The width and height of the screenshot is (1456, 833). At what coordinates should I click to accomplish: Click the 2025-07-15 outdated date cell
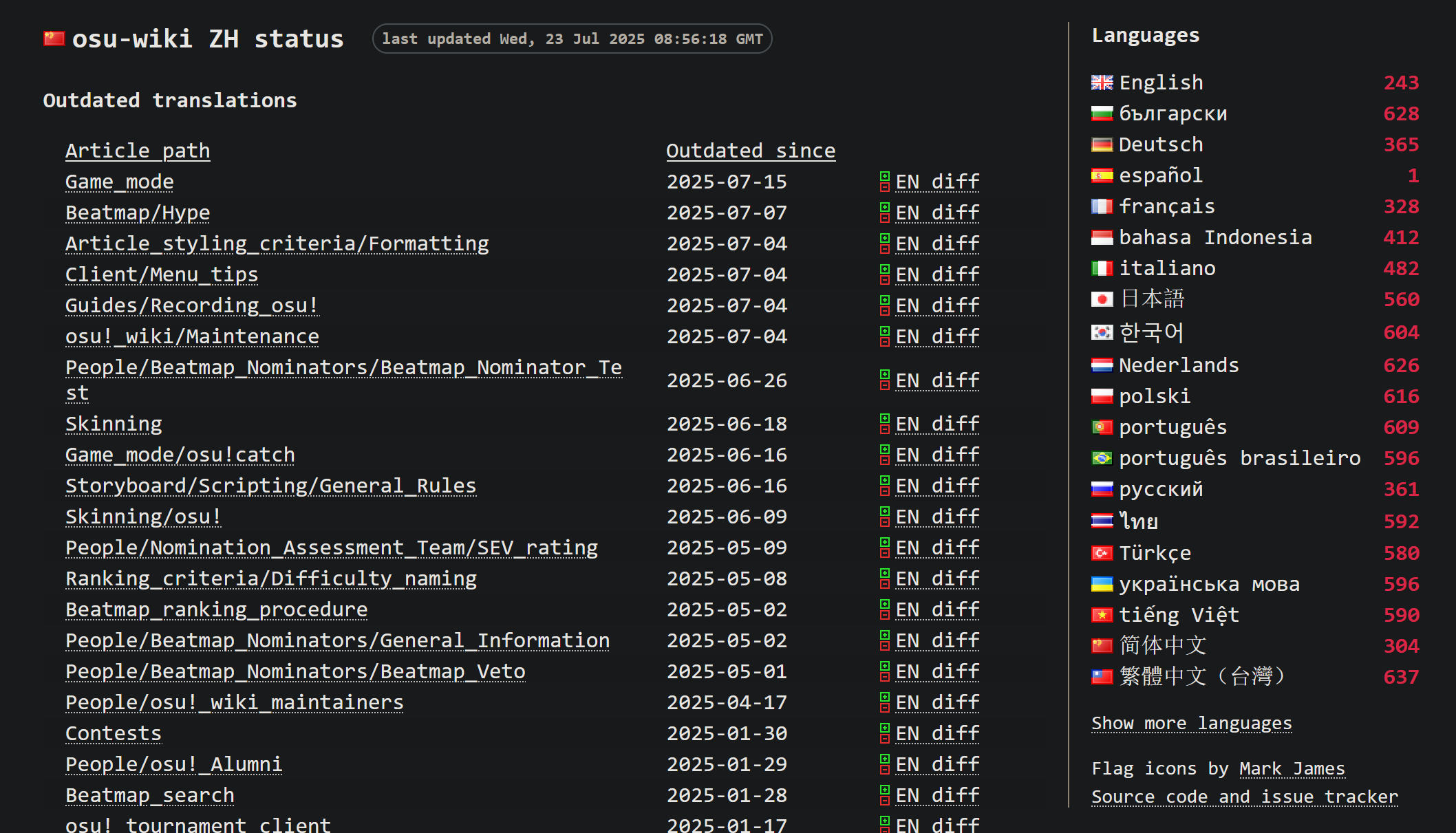click(727, 182)
